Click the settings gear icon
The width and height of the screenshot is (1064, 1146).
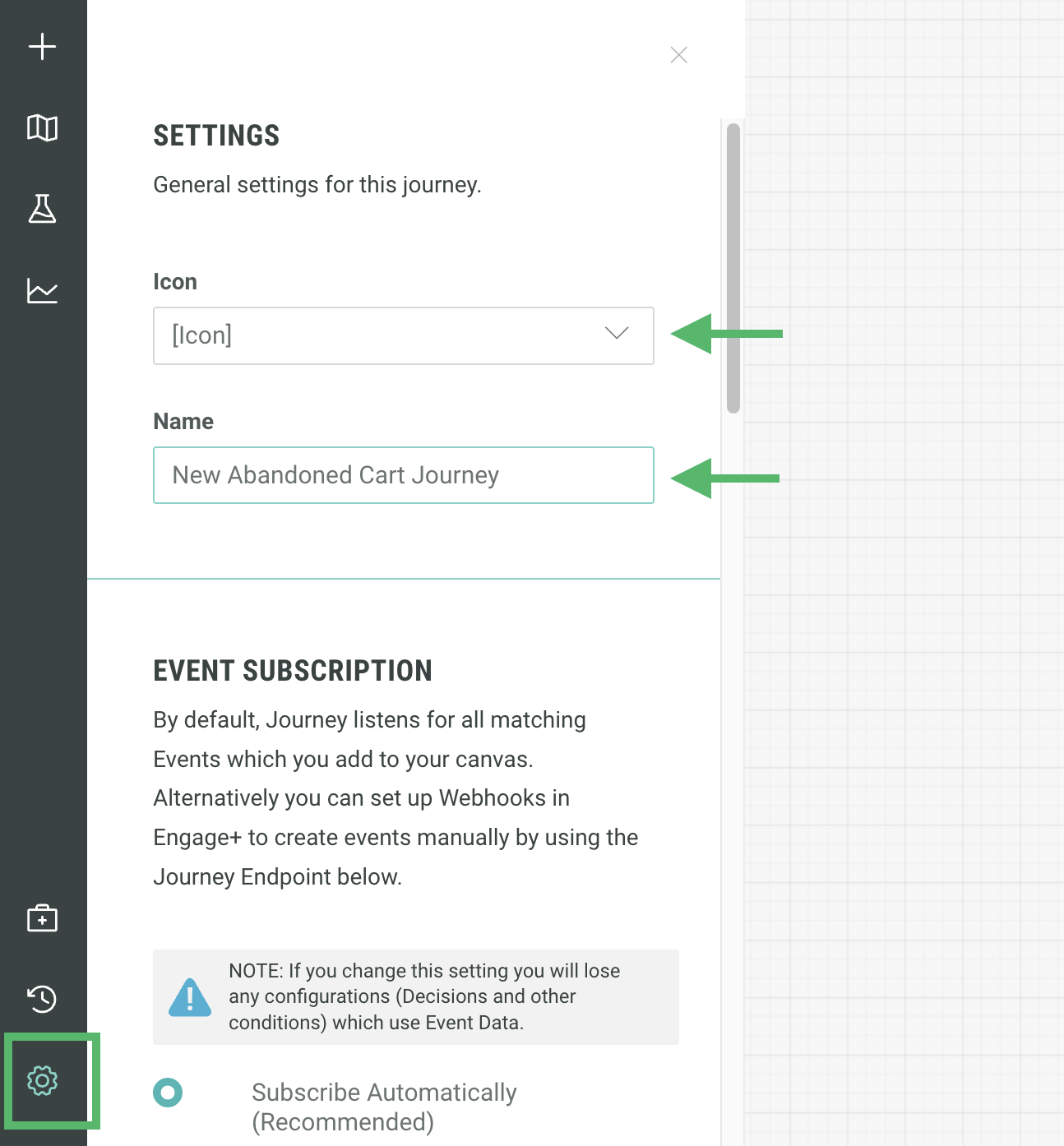[x=42, y=1080]
